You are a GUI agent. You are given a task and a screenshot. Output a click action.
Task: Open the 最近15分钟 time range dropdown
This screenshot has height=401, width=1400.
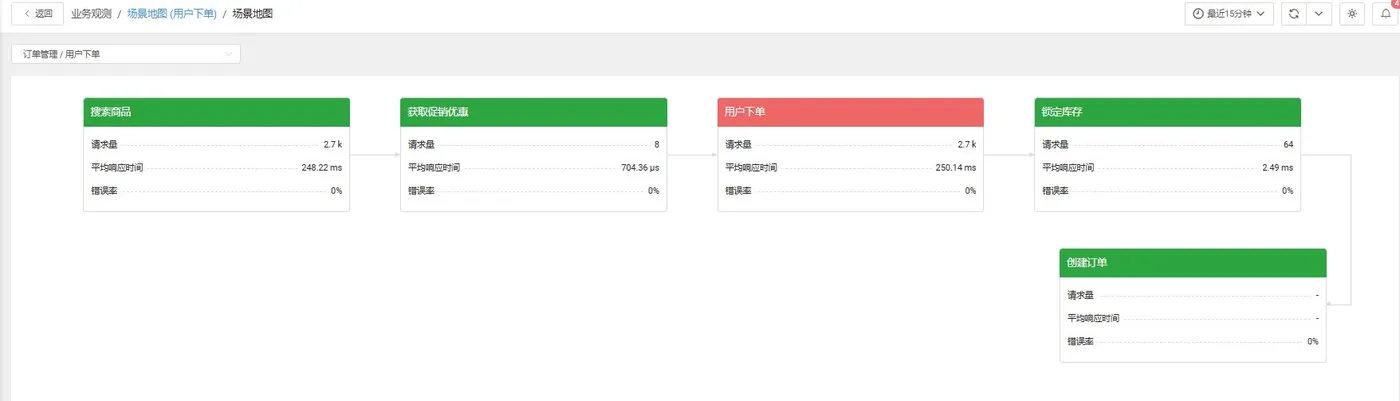click(x=1229, y=14)
